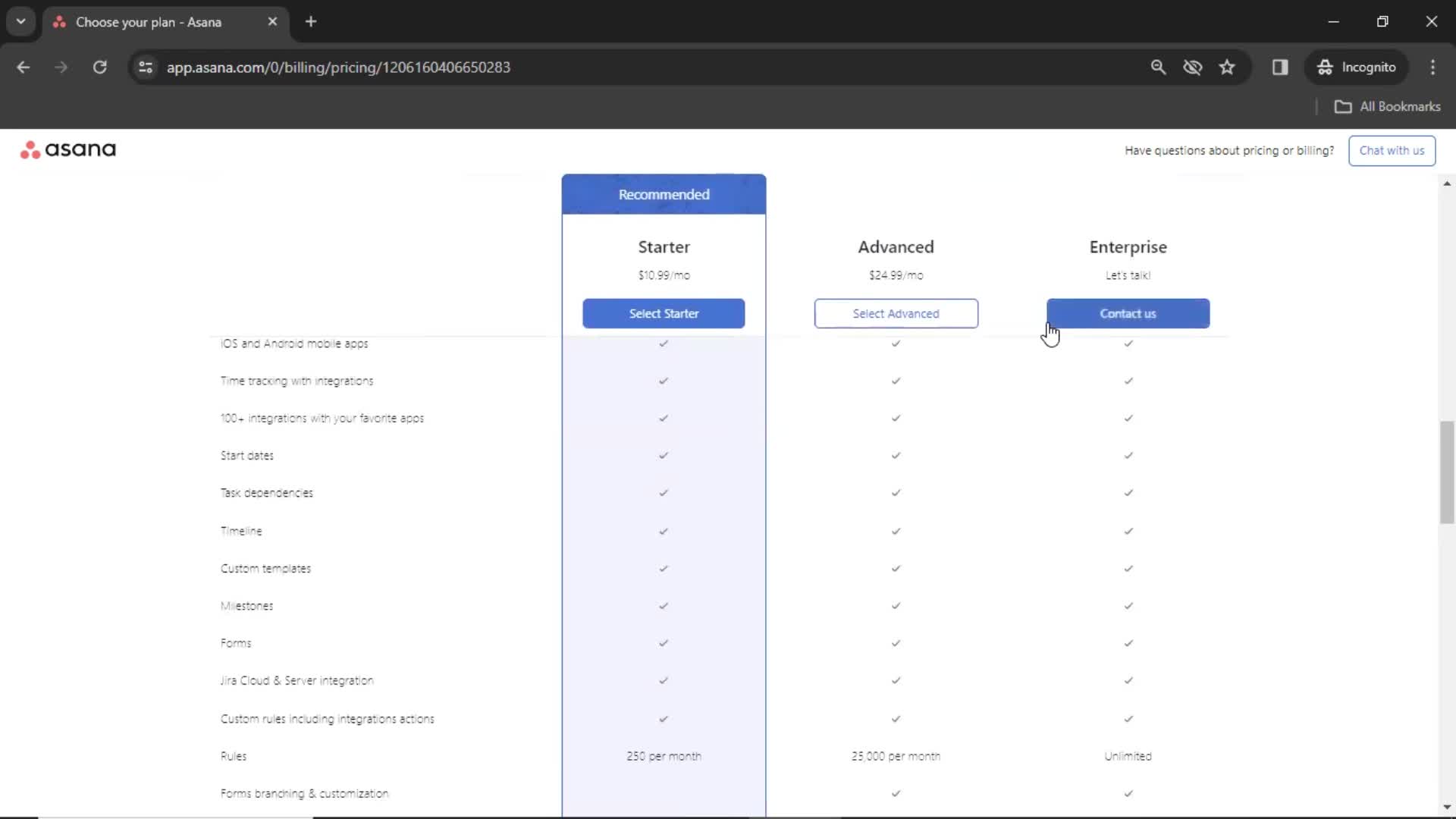Image resolution: width=1456 pixels, height=819 pixels.
Task: Bookmark this page with the star icon
Action: pyautogui.click(x=1227, y=67)
